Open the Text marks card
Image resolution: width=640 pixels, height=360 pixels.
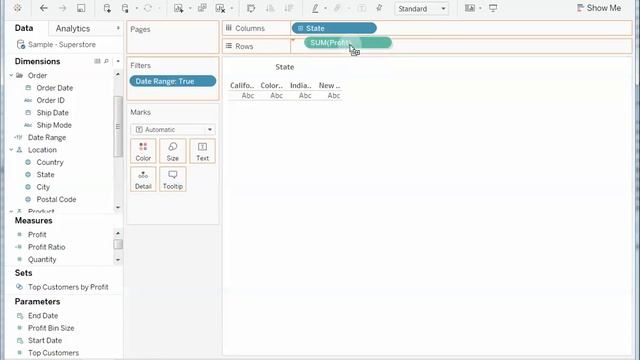(202, 151)
